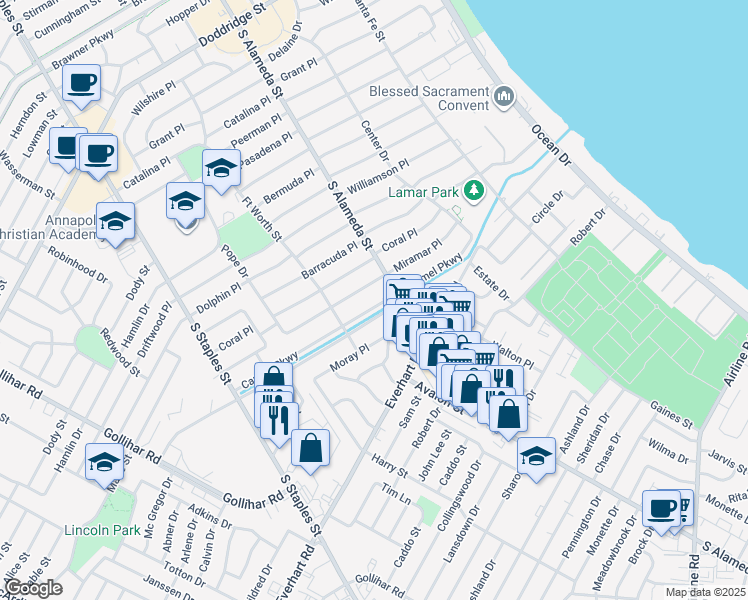Select the lowest shopping bag marker near Avalon St
This screenshot has height=600, width=748.
[508, 412]
